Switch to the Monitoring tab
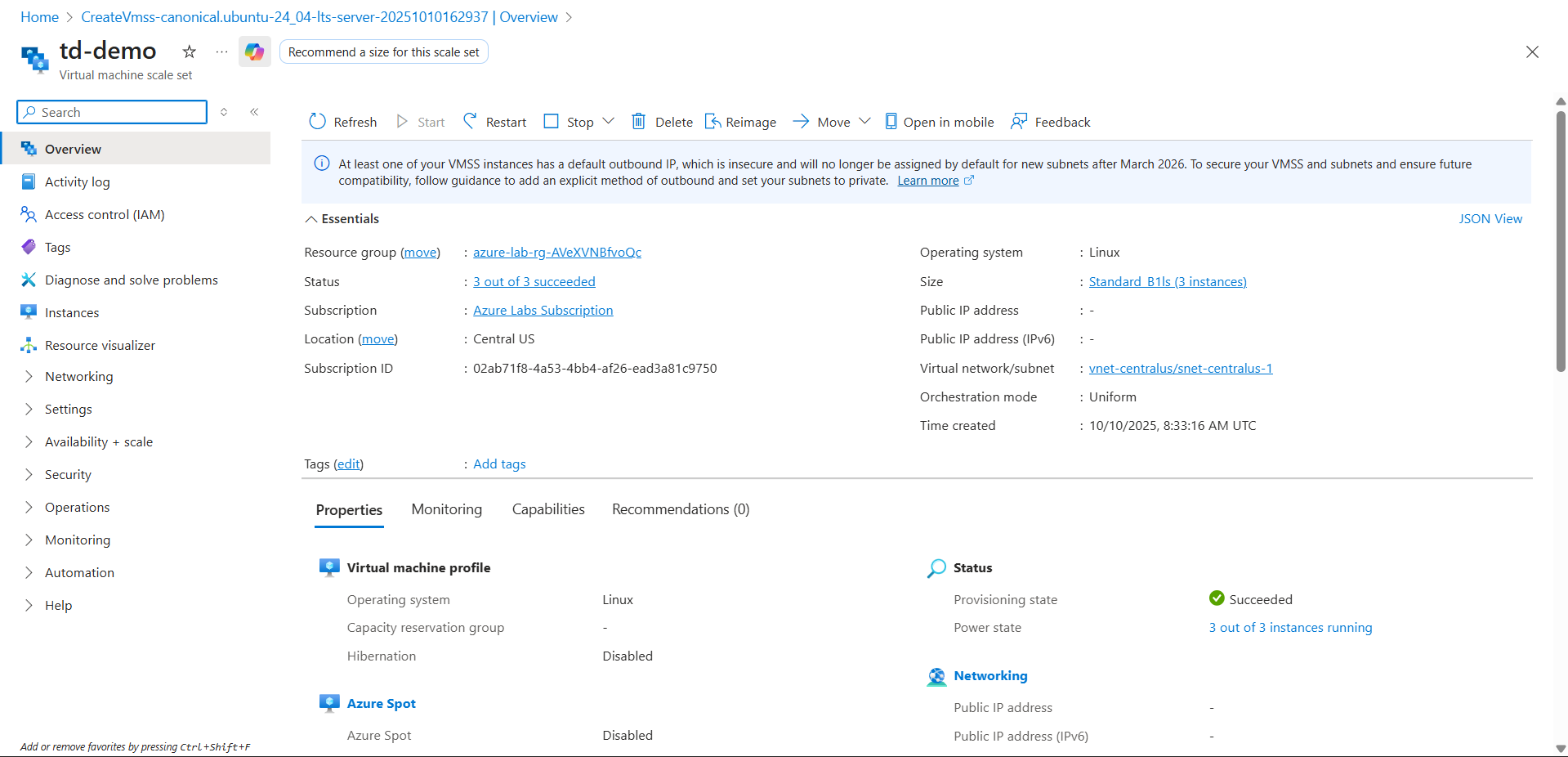 pyautogui.click(x=446, y=509)
